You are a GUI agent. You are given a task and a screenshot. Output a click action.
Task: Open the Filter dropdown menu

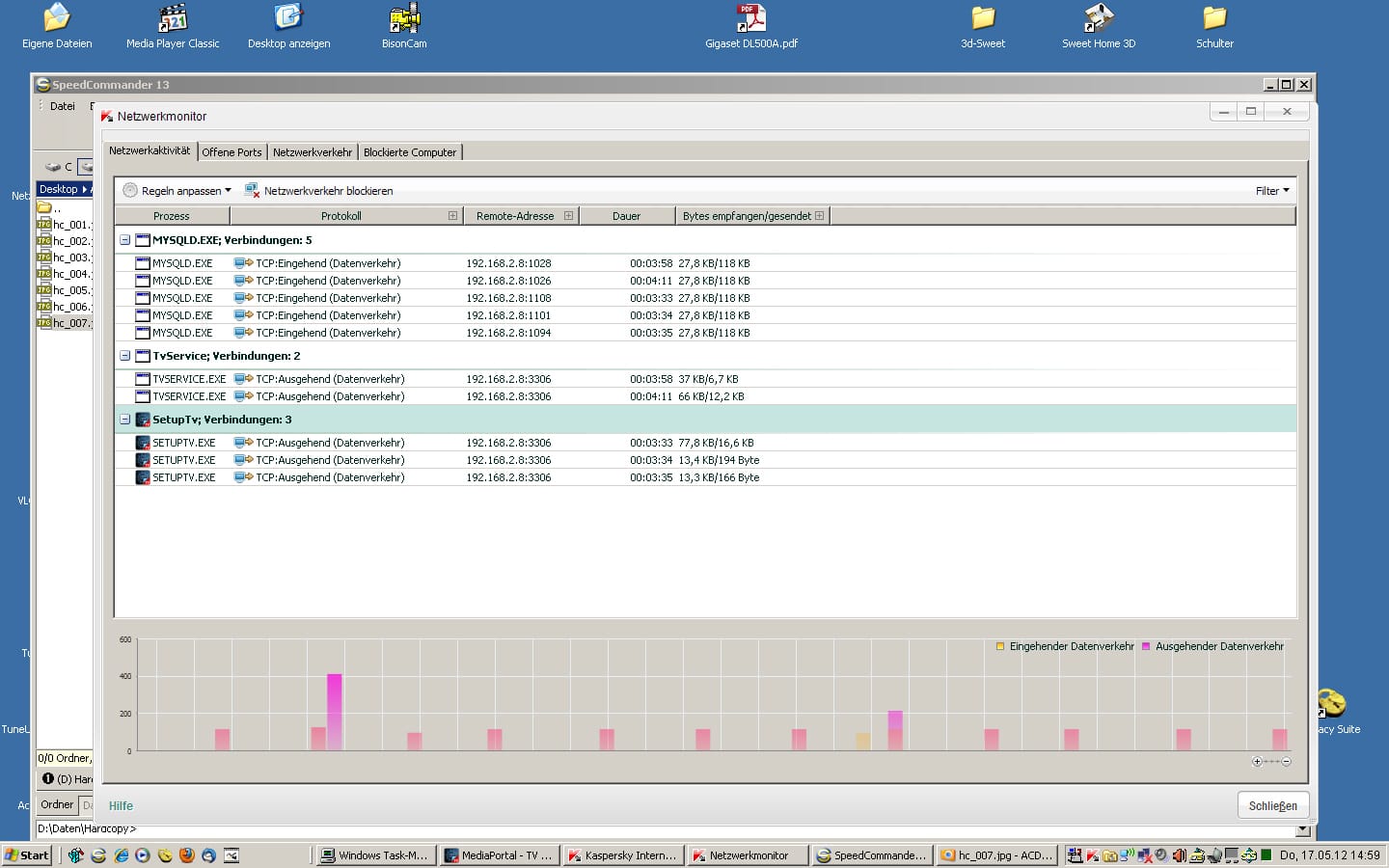(1271, 191)
